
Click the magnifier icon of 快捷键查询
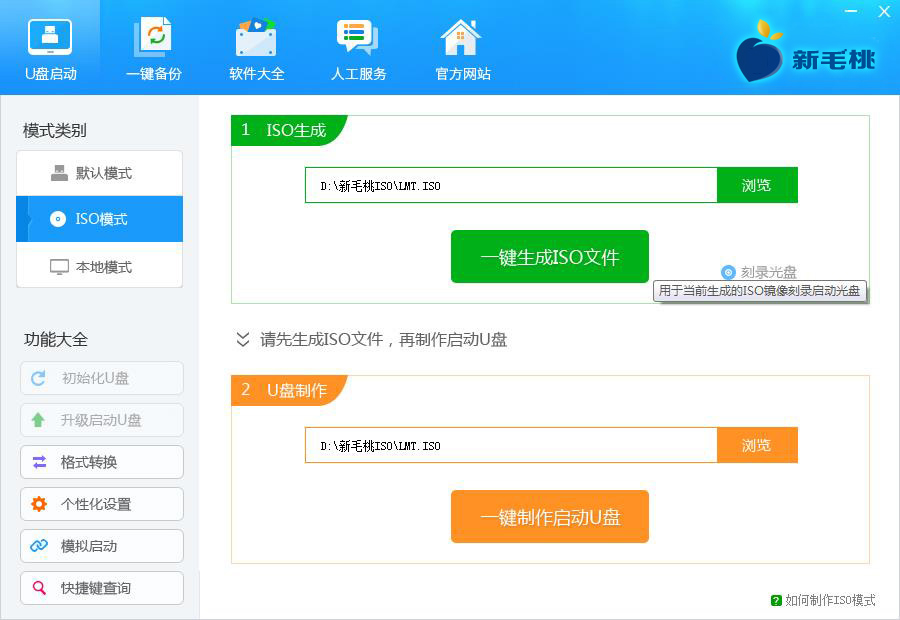[x=39, y=587]
